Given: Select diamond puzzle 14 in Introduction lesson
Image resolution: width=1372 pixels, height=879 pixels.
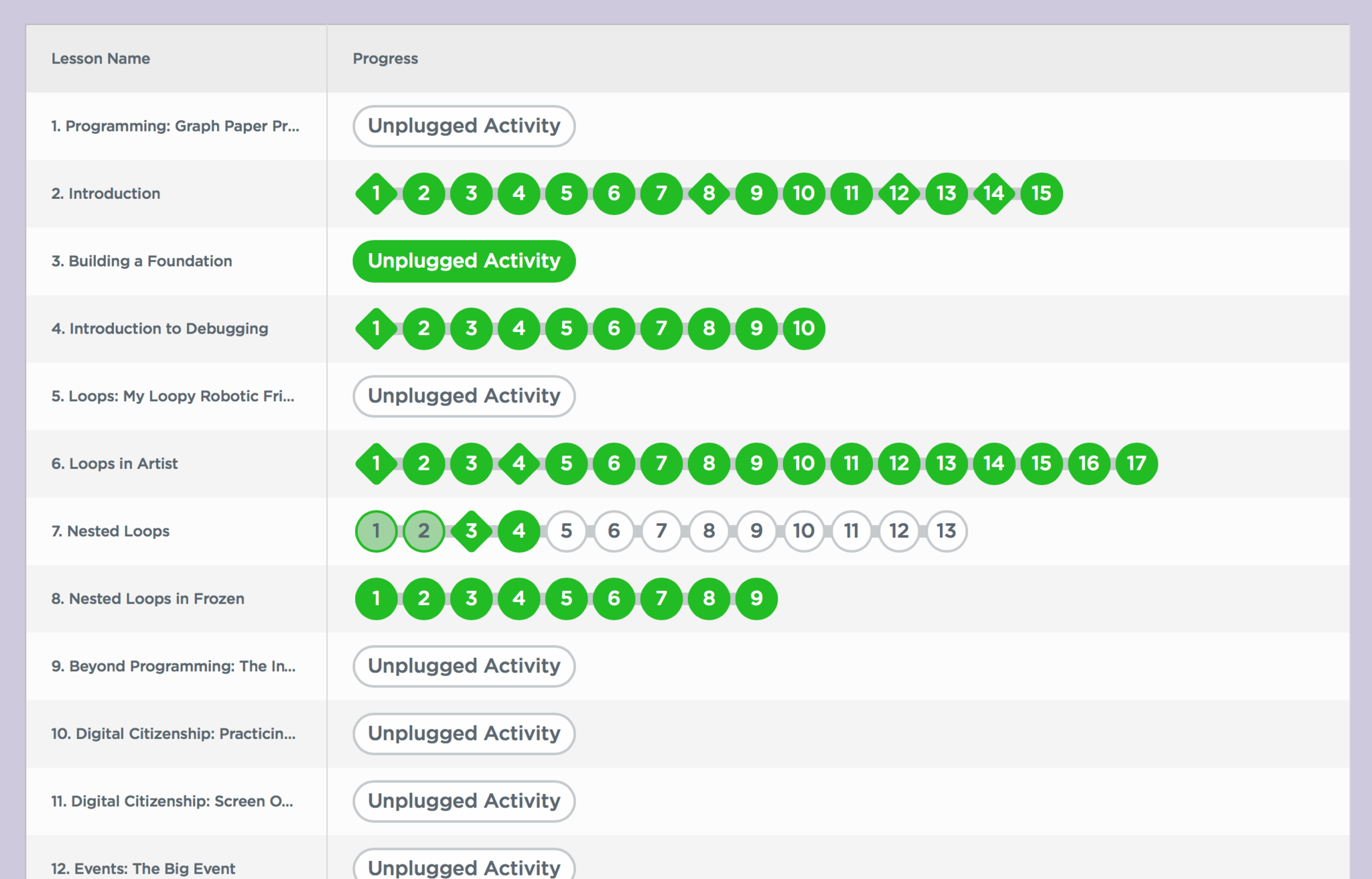Looking at the screenshot, I should 993,194.
